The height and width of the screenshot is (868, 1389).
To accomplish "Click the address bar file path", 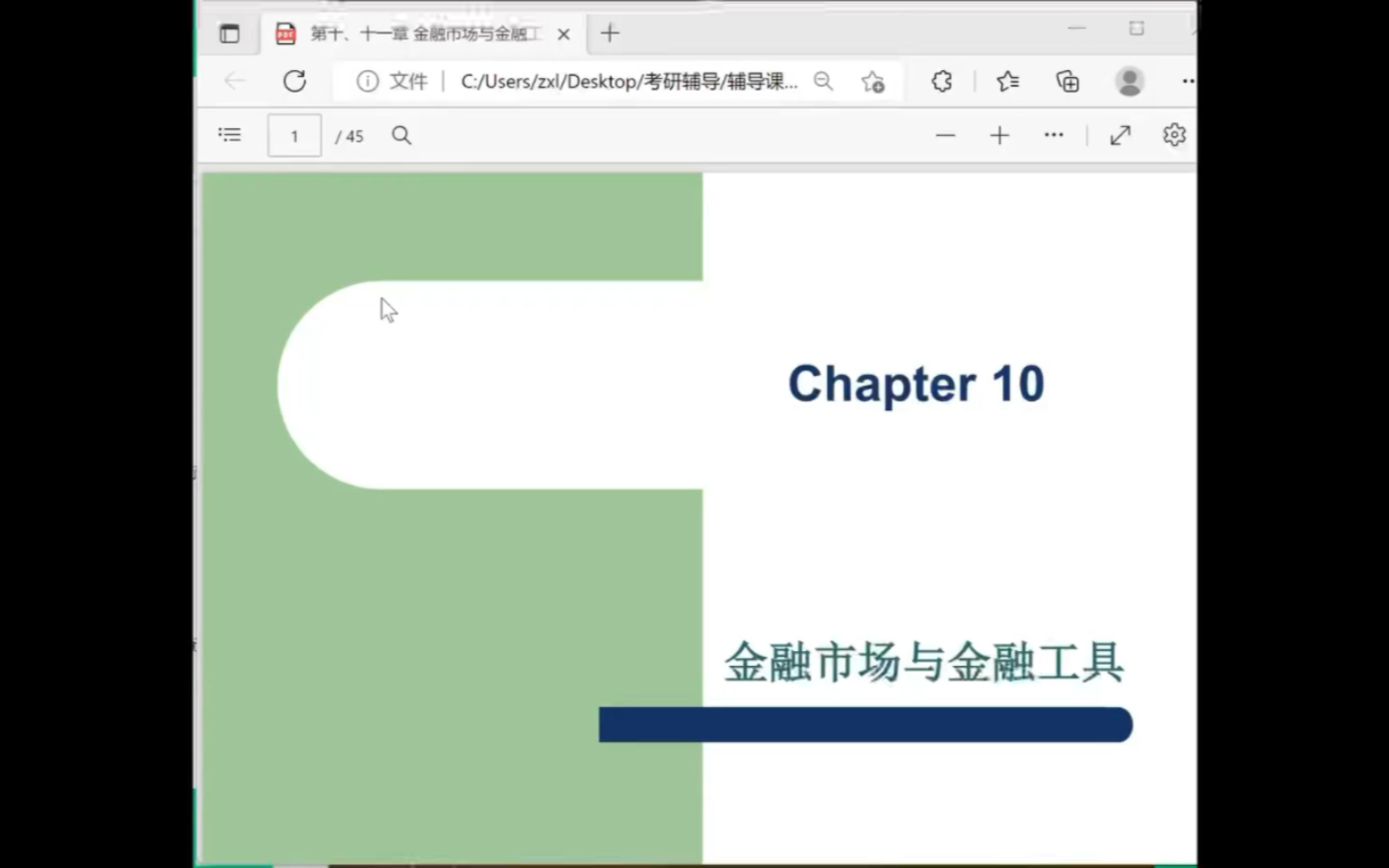I will (x=628, y=81).
